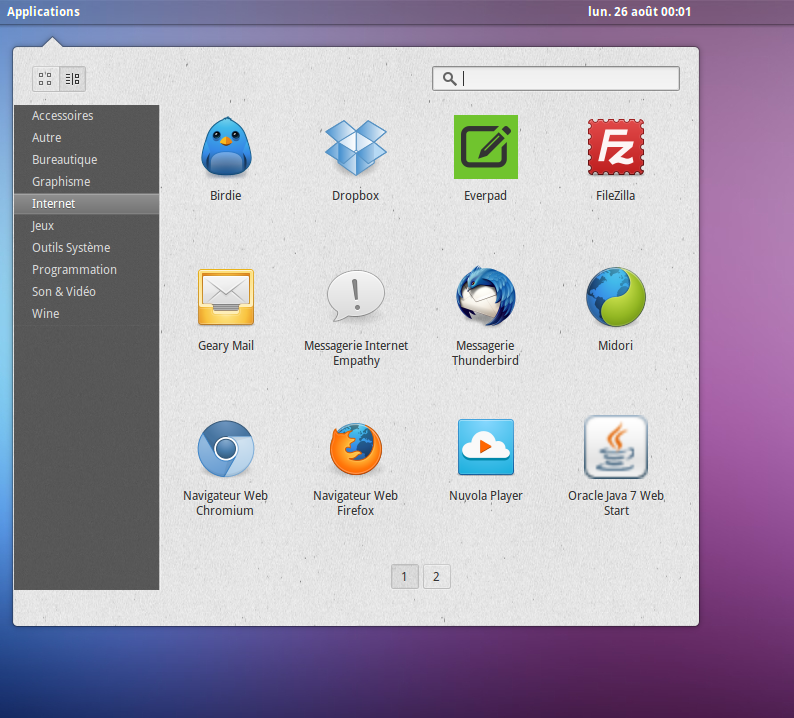Select the Son & Vidéo category

click(87, 292)
